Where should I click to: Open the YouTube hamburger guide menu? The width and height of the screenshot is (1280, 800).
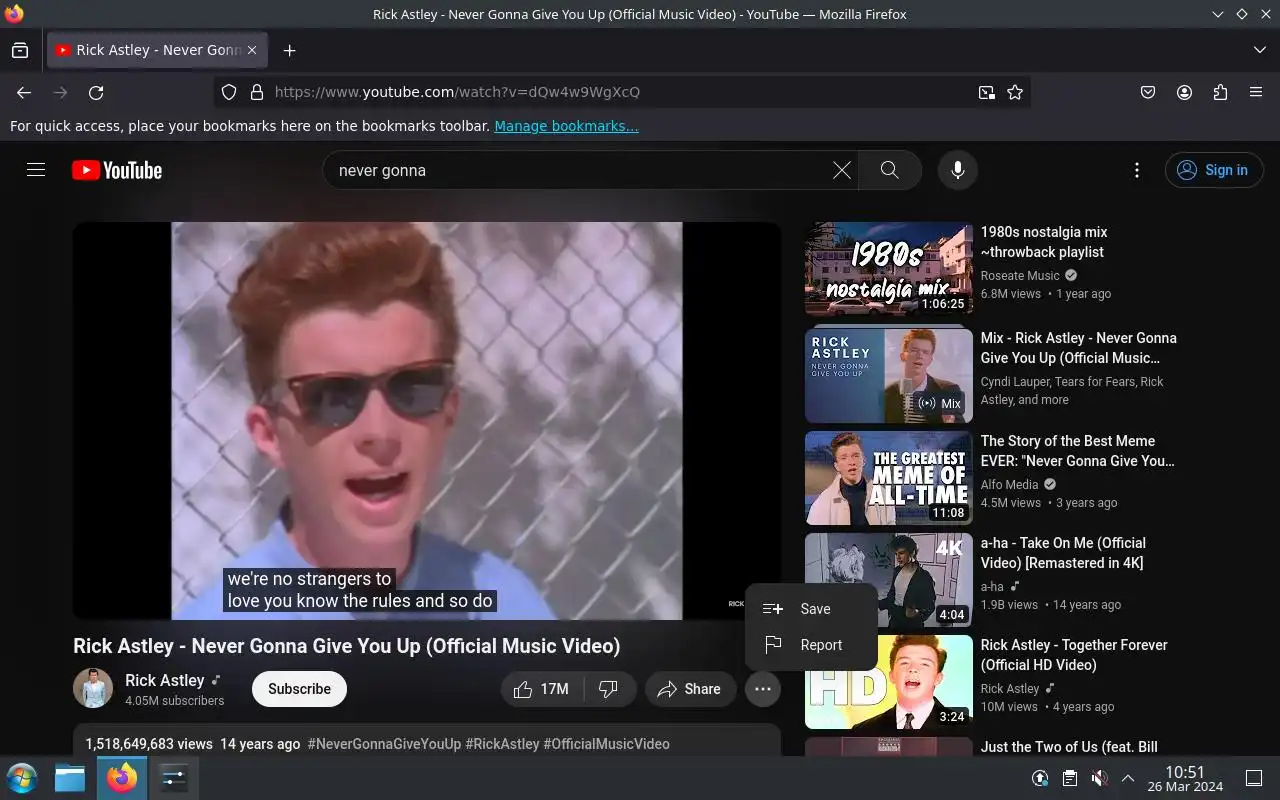36,170
